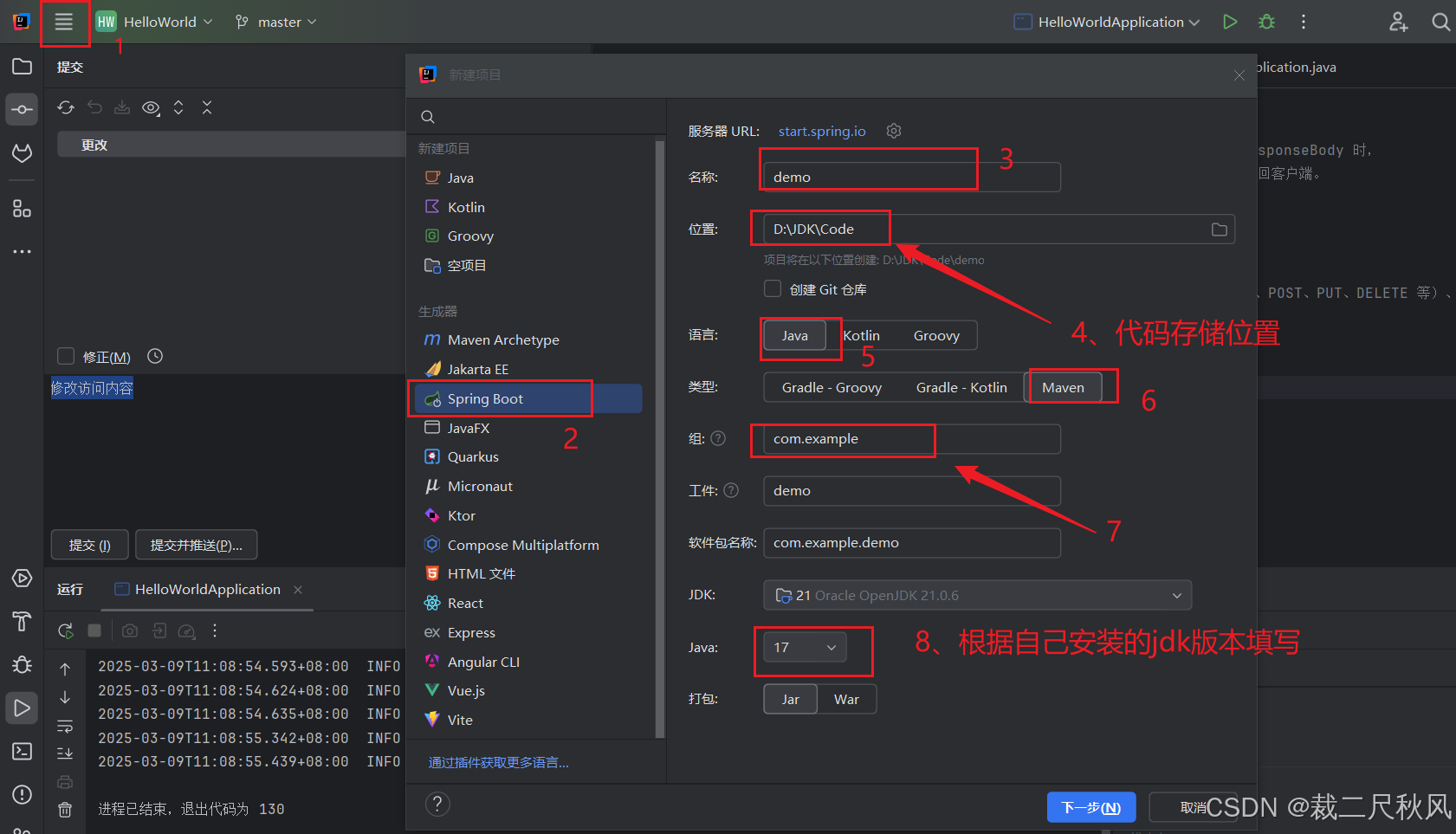Select the Spring Boot generator
1456x834 pixels.
486,398
